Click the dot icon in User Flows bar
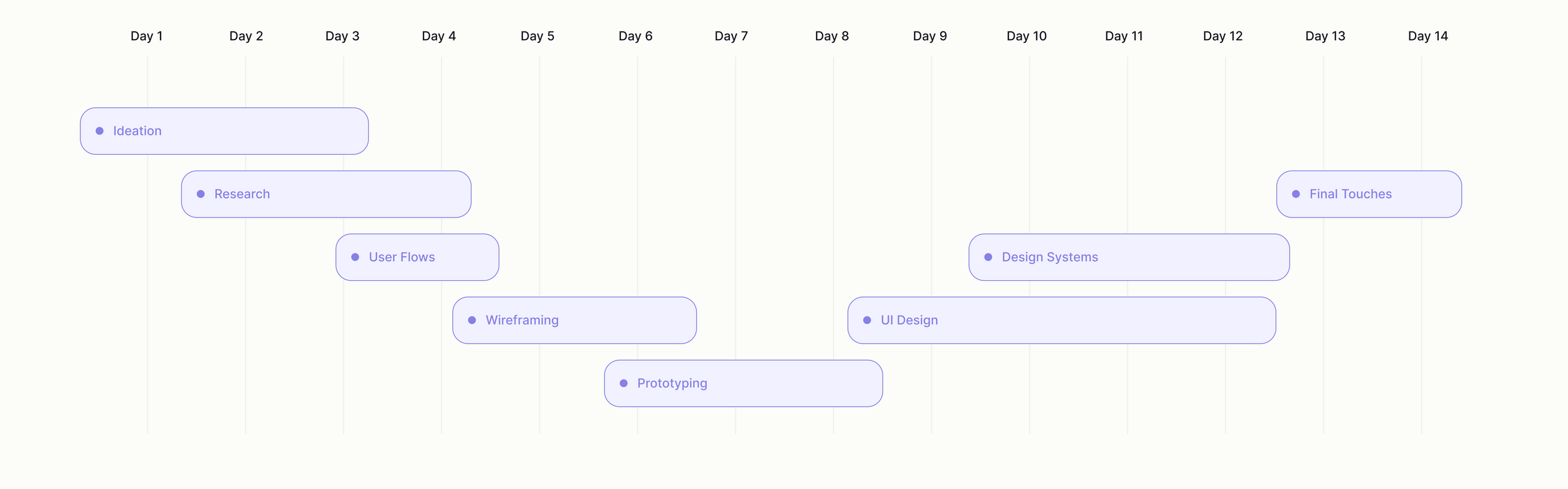This screenshot has width=1568, height=489. [355, 257]
